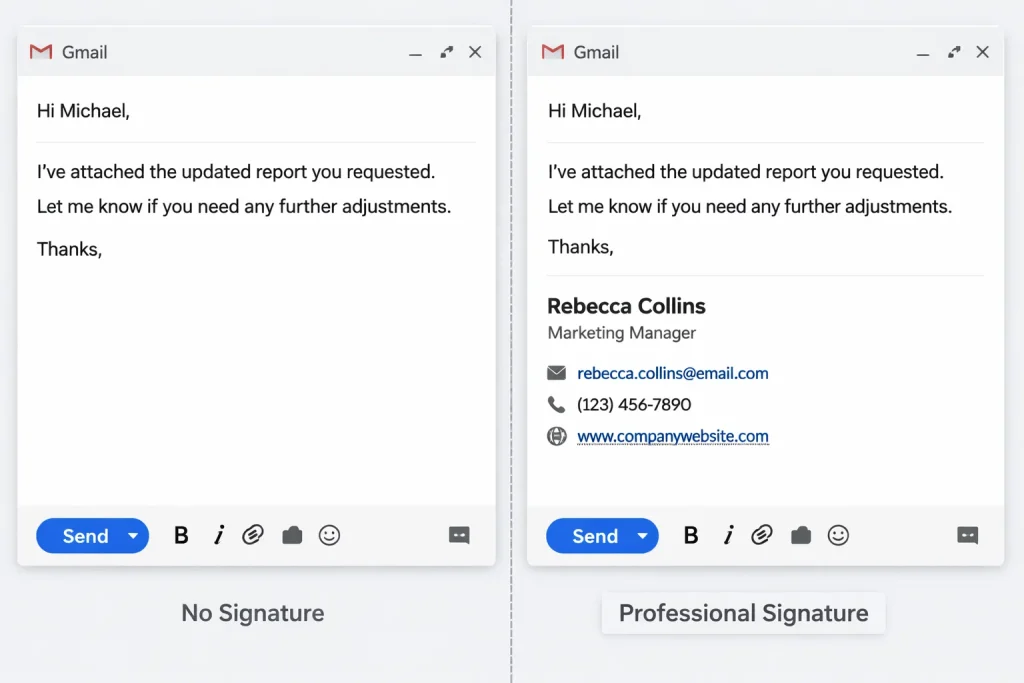Image resolution: width=1024 pixels, height=683 pixels.
Task: Click the globe icon beside the website link
Action: [557, 436]
